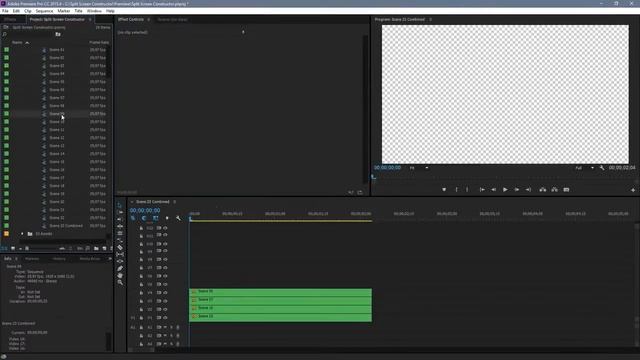Switch to the Effects tab
Screen dimensions: 640x360
10,20
